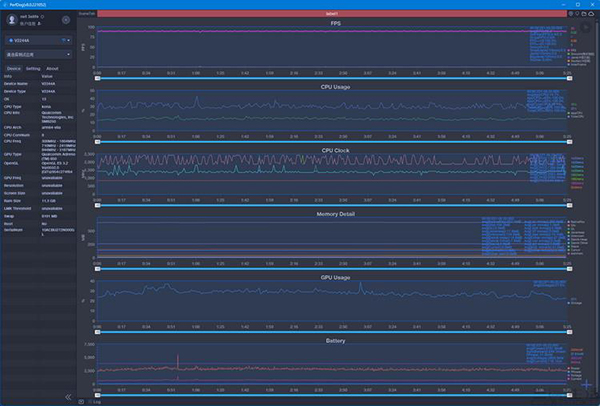Click the CPU Usage chart plot area
The image size is (600, 406).
click(310, 112)
